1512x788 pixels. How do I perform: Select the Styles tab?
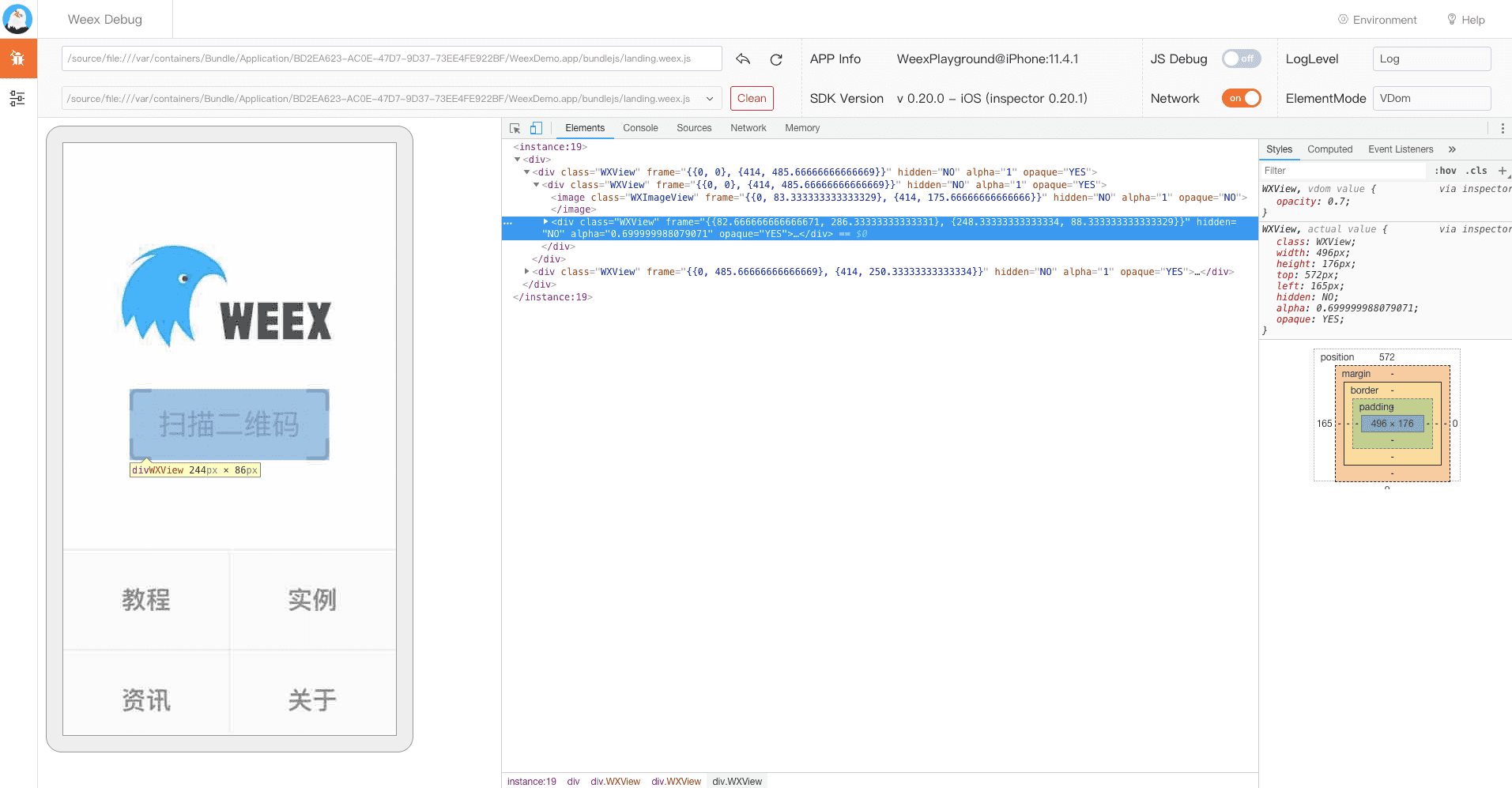coord(1279,149)
